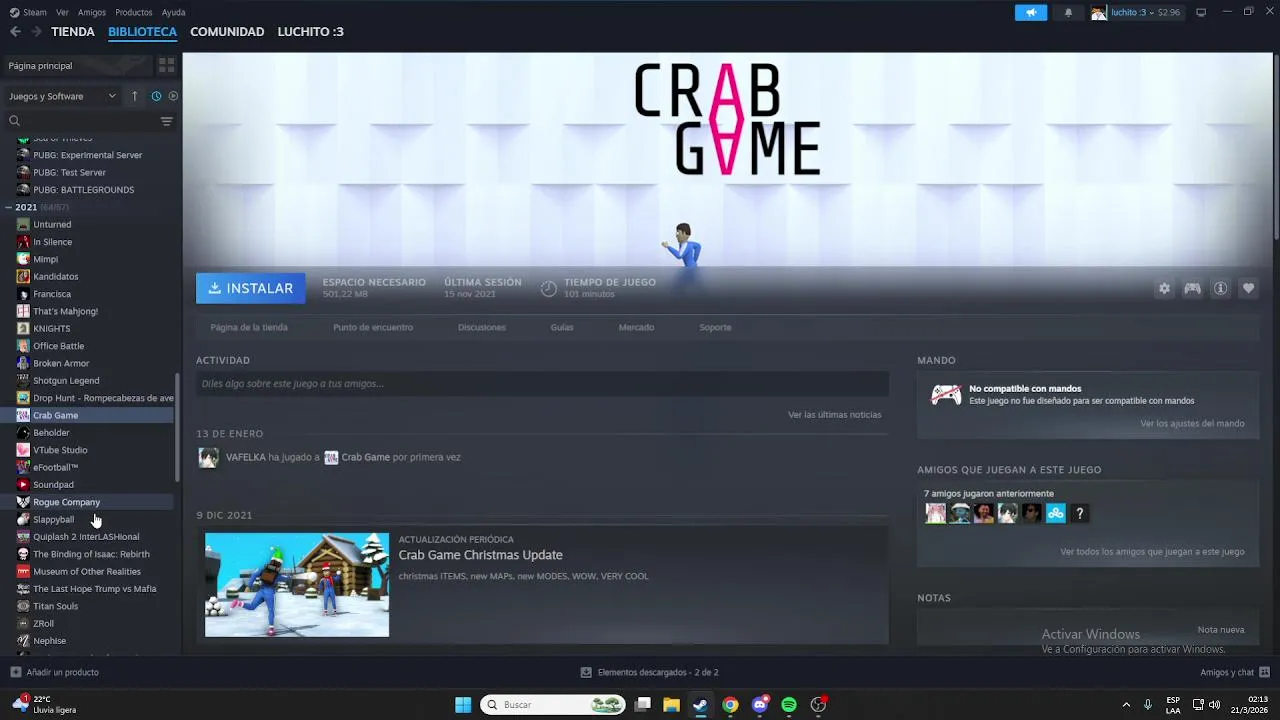The height and width of the screenshot is (720, 1280).
Task: Open controller settings icon for Crab Game
Action: point(1192,288)
